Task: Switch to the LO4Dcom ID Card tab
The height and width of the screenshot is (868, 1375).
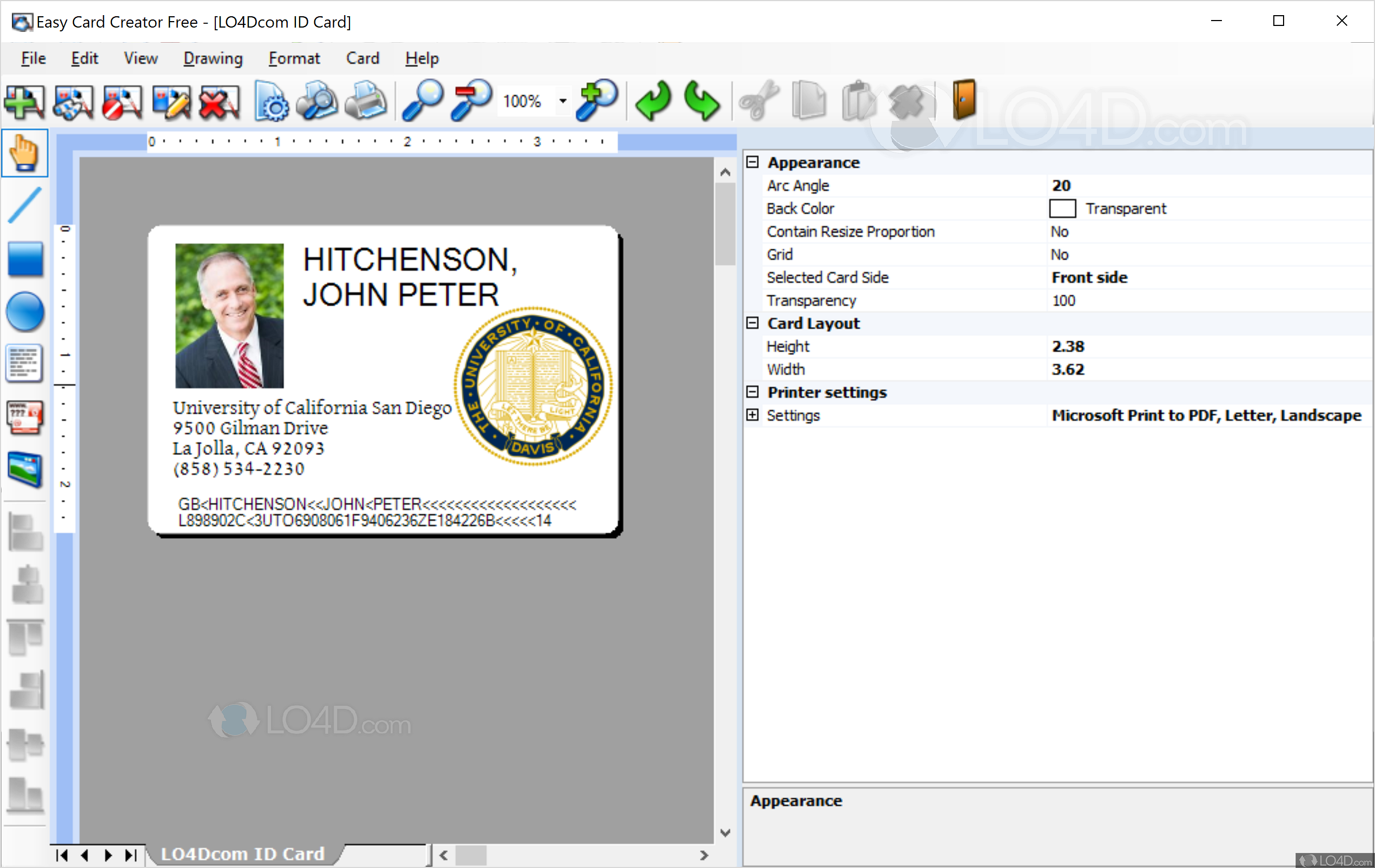Action: click(x=243, y=854)
